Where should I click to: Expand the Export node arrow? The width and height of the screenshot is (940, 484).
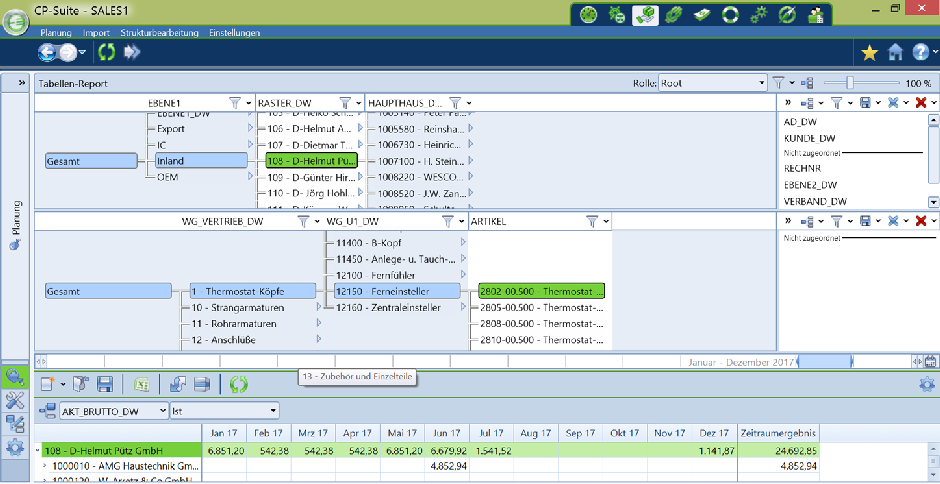[x=251, y=128]
